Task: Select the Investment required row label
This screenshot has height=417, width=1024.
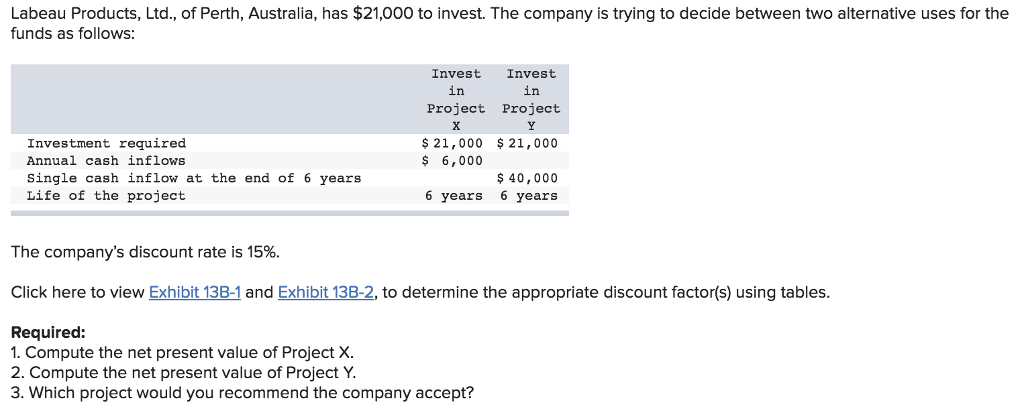Action: [106, 143]
